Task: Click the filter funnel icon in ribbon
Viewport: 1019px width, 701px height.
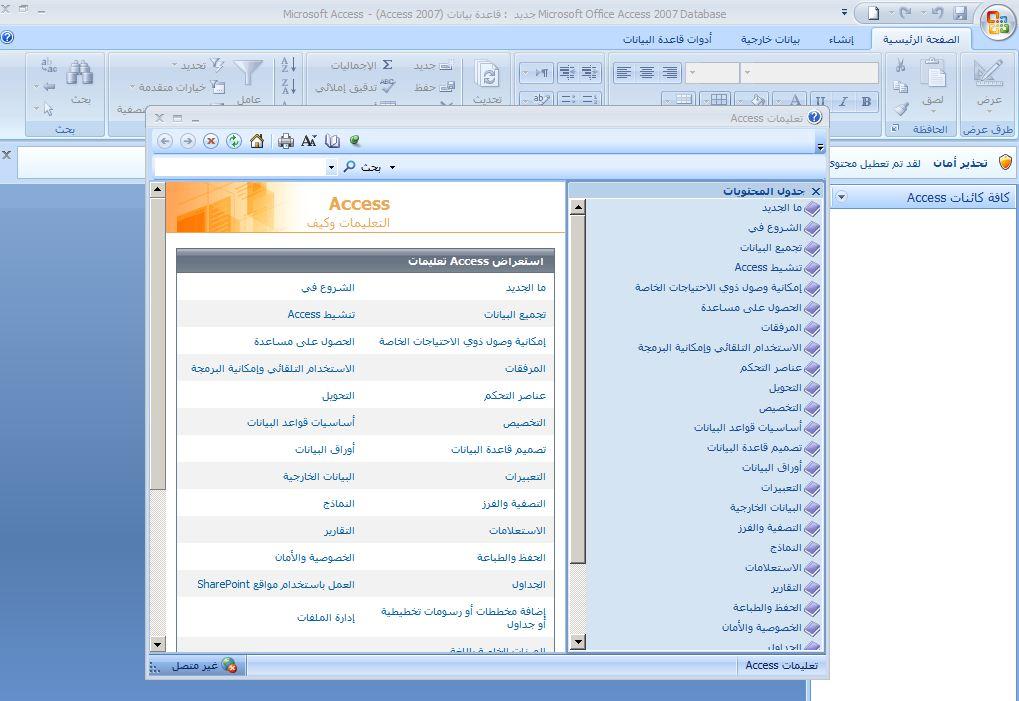Action: tap(248, 73)
